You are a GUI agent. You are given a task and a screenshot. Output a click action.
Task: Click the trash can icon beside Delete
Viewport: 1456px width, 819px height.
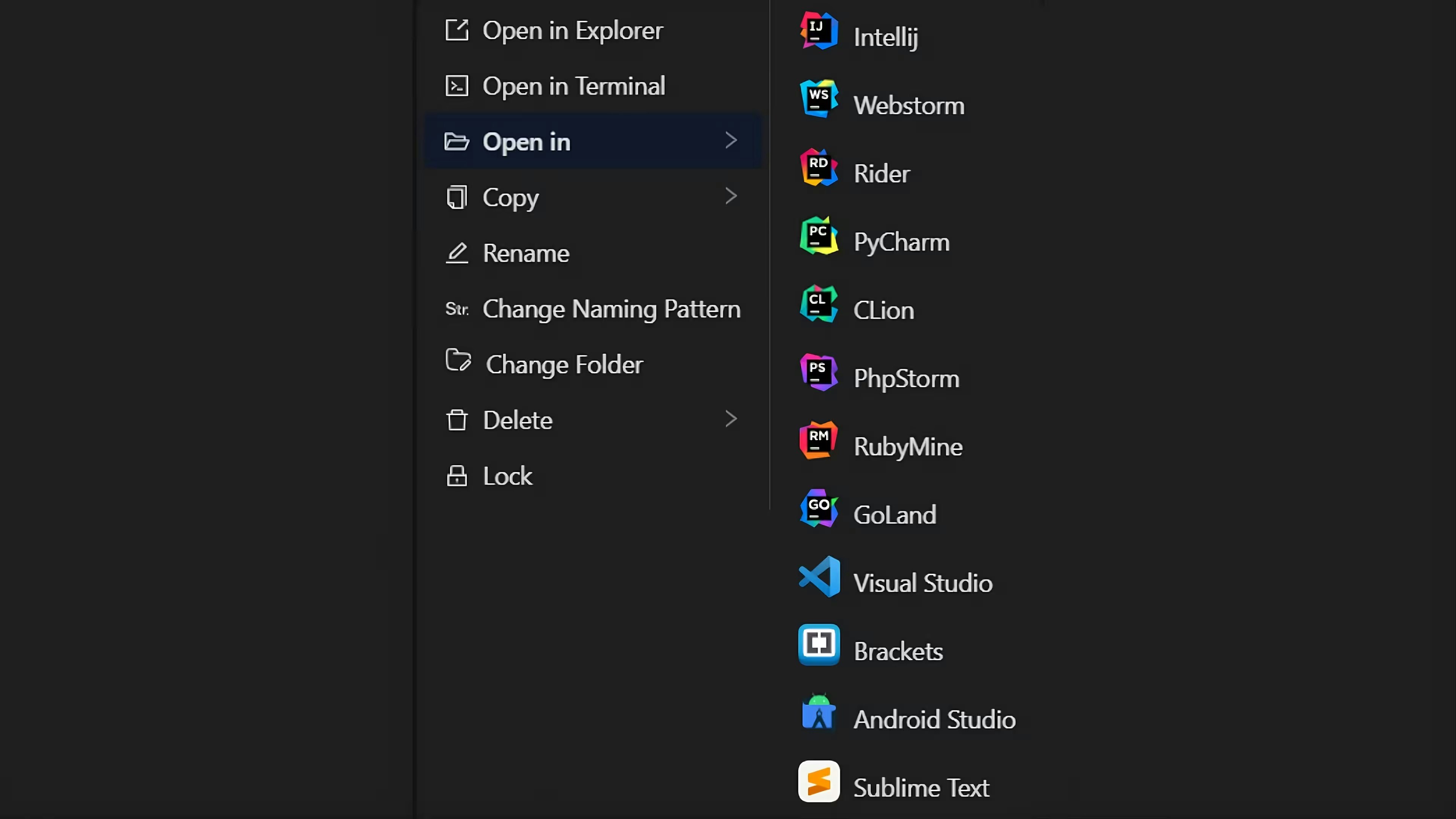[457, 420]
